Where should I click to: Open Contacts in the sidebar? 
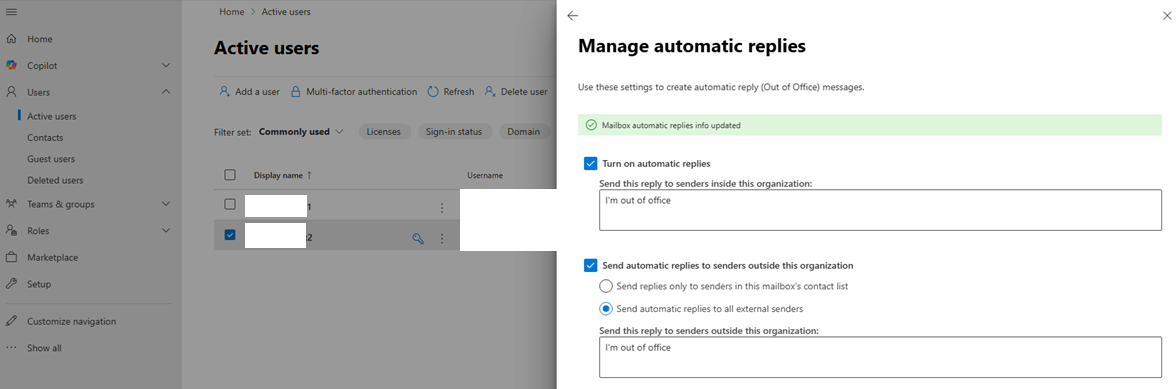(x=45, y=138)
